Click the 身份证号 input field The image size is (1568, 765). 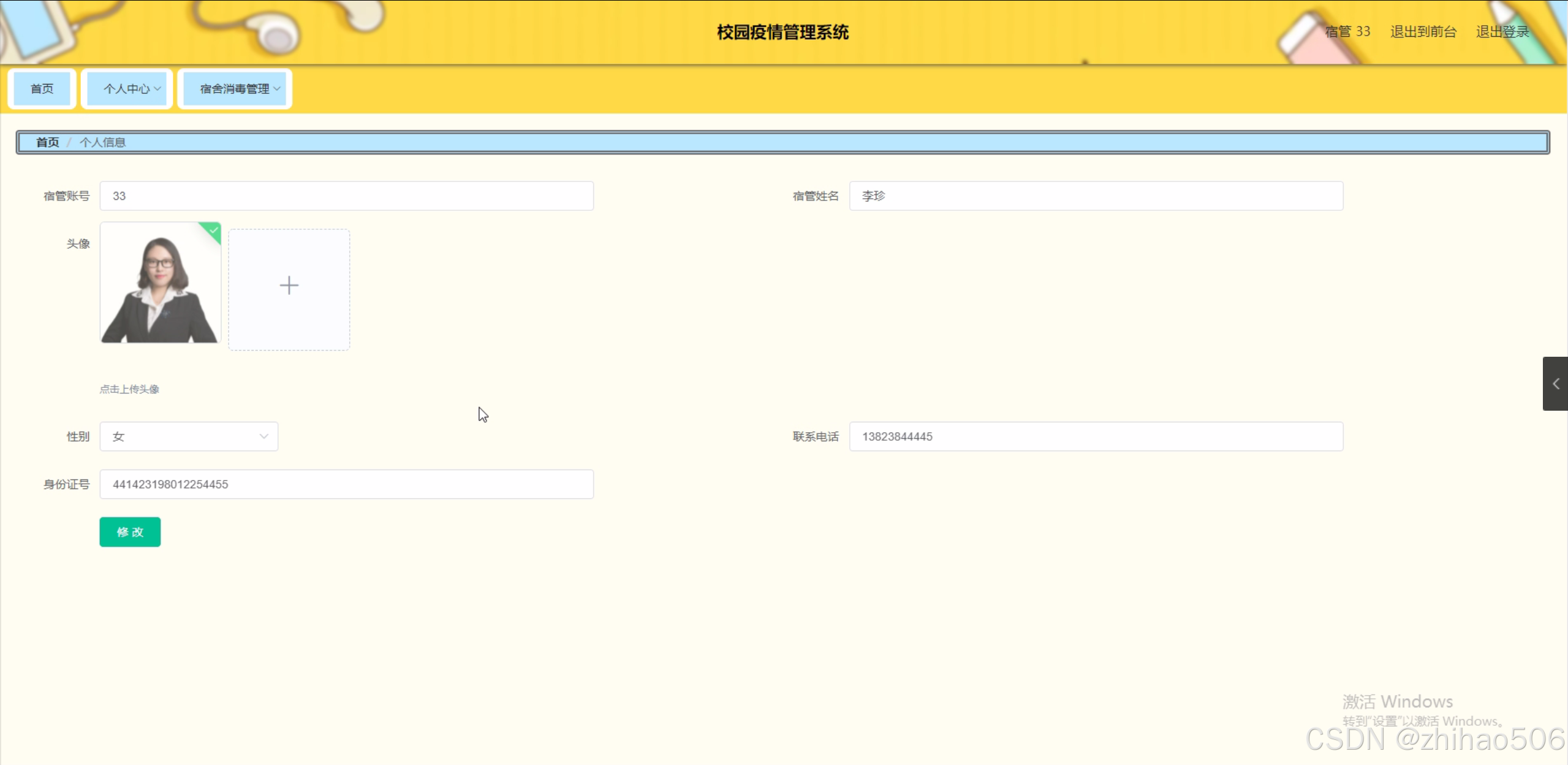pyautogui.click(x=346, y=484)
